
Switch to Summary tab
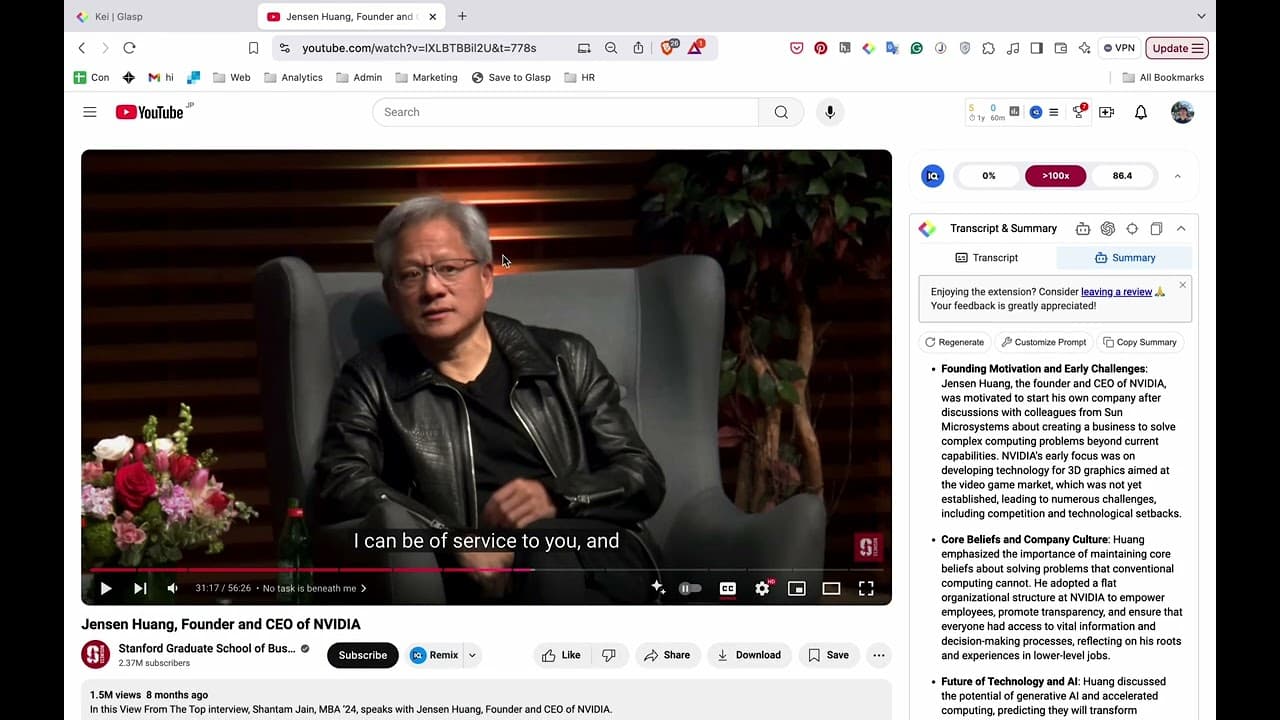point(1125,257)
